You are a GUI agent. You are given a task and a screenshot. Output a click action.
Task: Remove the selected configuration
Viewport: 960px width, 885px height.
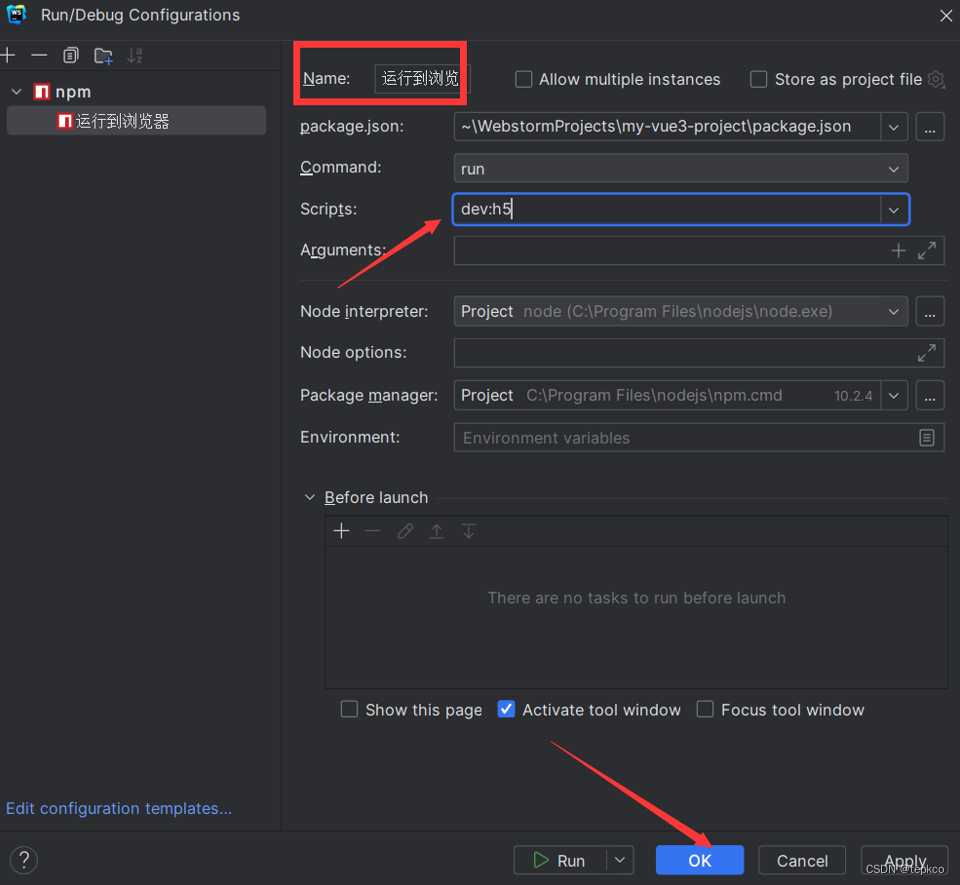coord(39,56)
